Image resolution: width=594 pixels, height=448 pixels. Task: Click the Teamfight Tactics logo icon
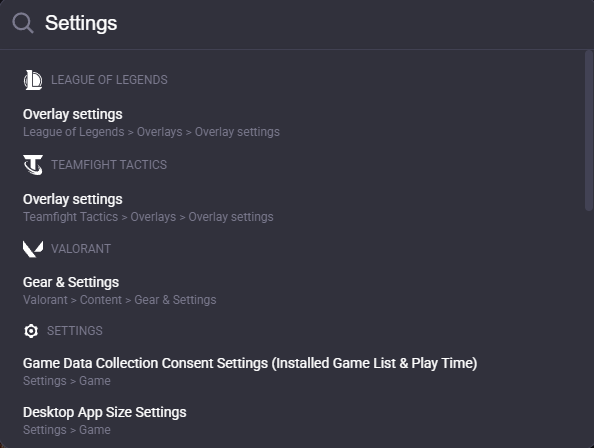33,165
